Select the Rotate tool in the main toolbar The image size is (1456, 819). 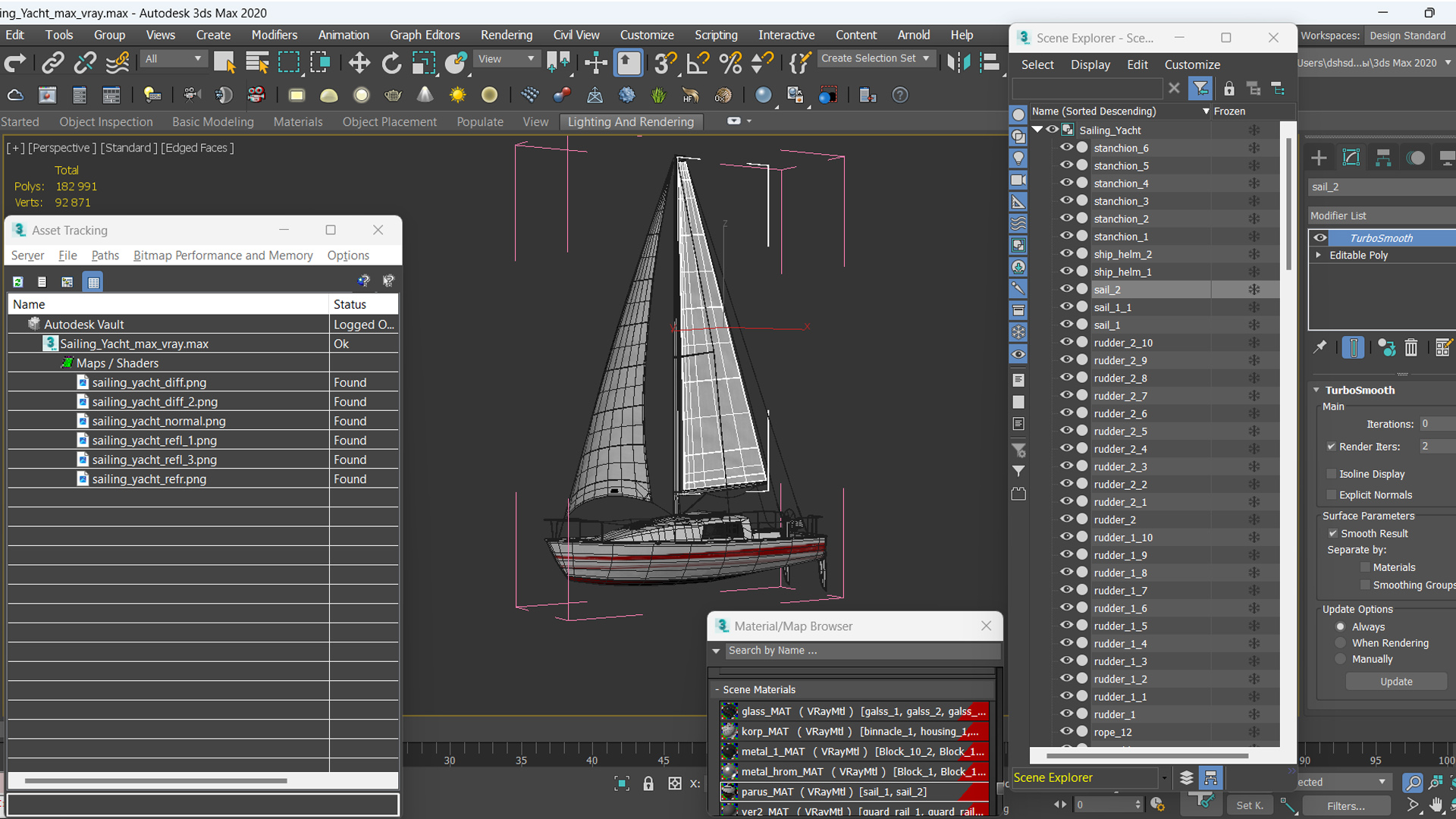391,63
